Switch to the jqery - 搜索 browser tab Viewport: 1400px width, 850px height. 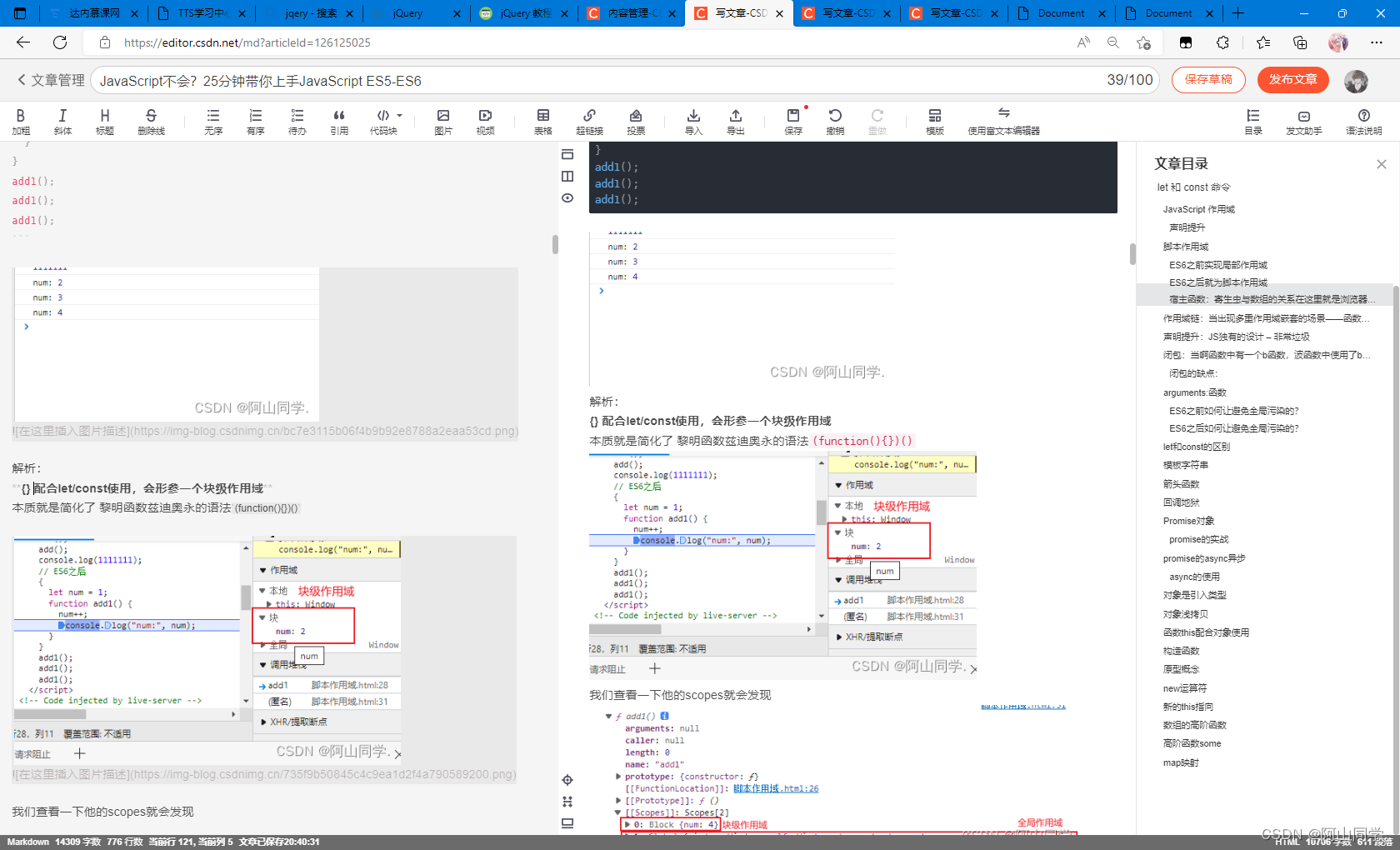click(309, 13)
